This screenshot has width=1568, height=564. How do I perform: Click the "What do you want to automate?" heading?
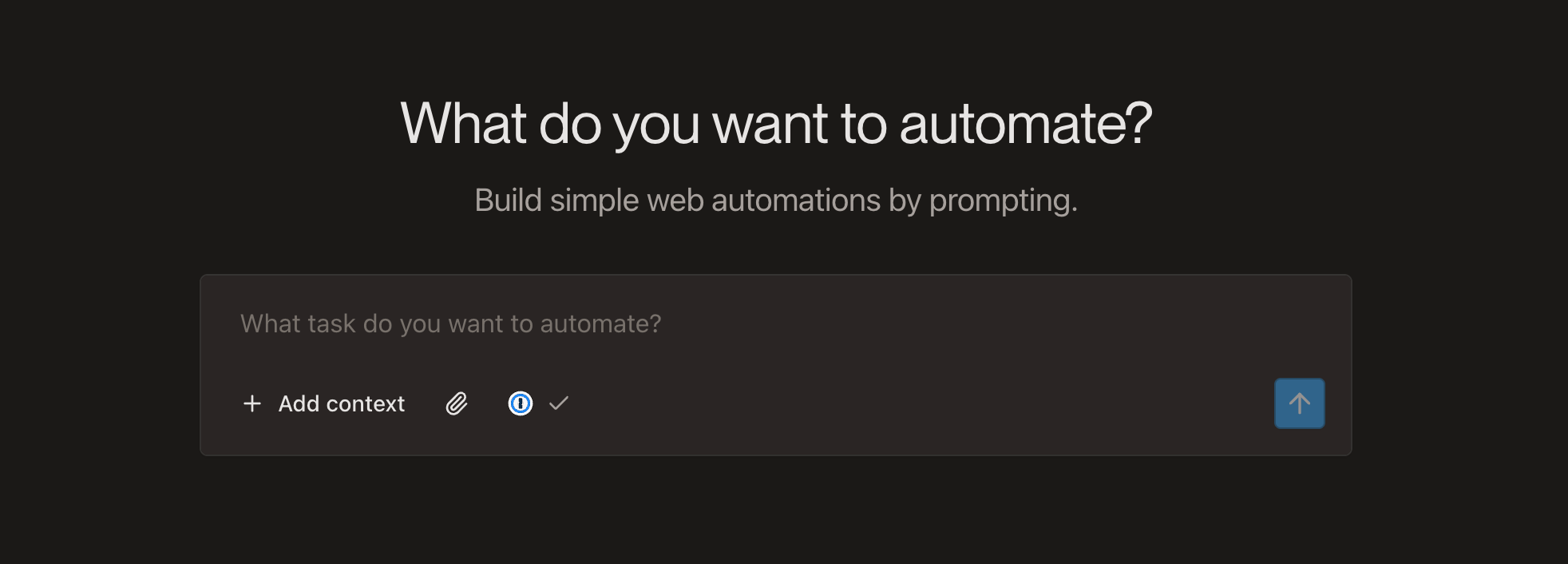776,124
